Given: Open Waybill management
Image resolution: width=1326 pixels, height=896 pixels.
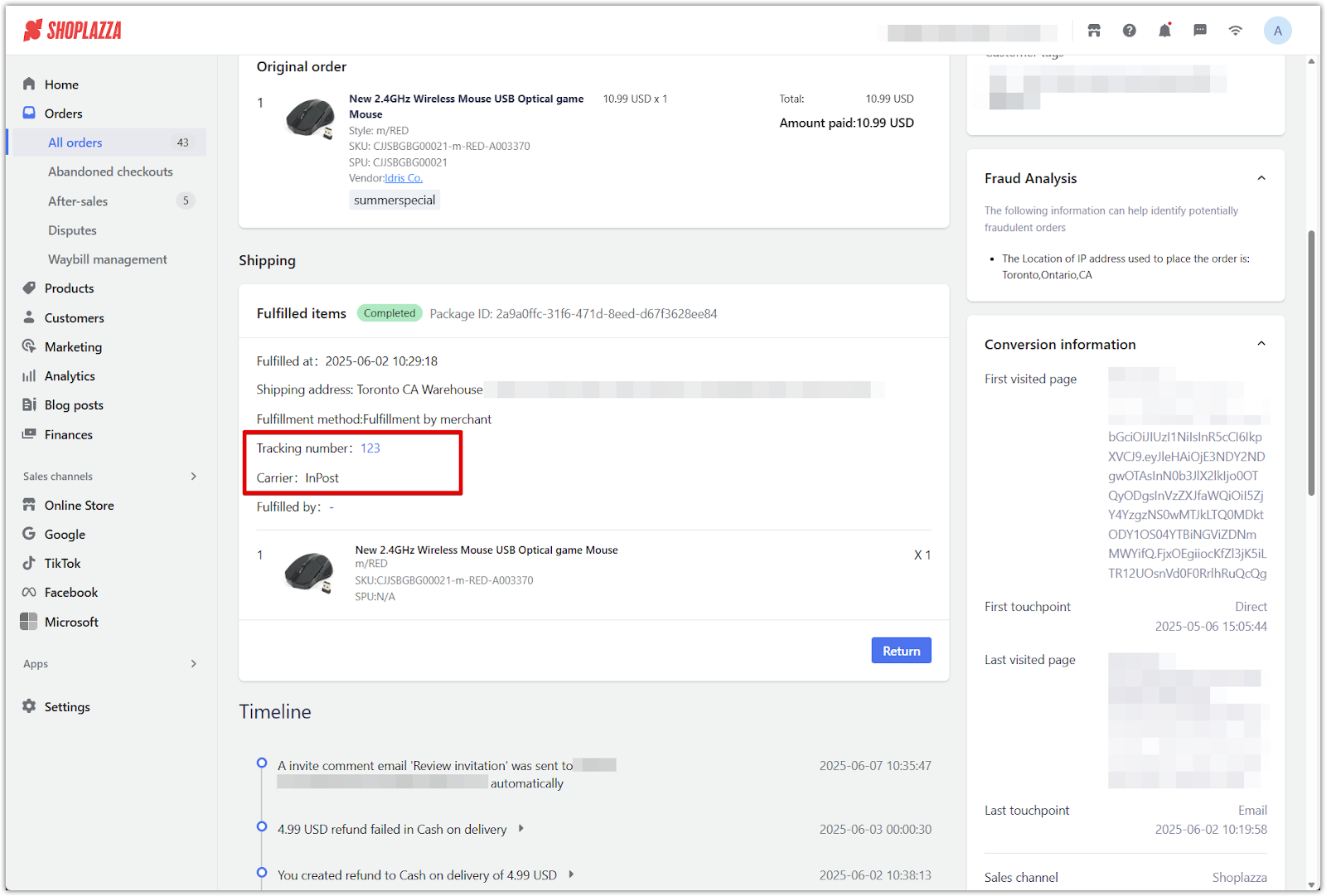Looking at the screenshot, I should (x=108, y=259).
